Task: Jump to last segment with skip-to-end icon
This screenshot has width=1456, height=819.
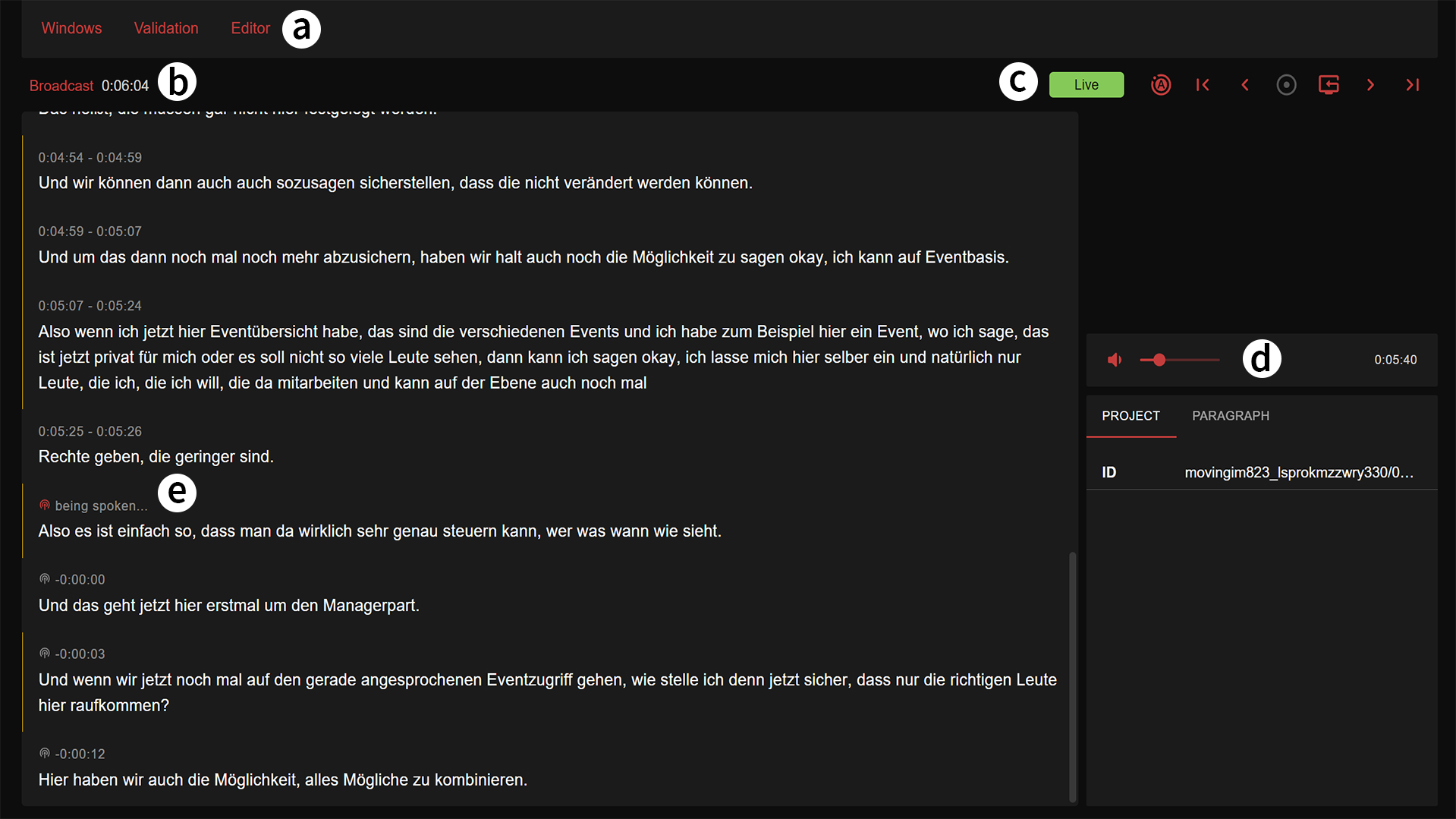Action: 1413,85
